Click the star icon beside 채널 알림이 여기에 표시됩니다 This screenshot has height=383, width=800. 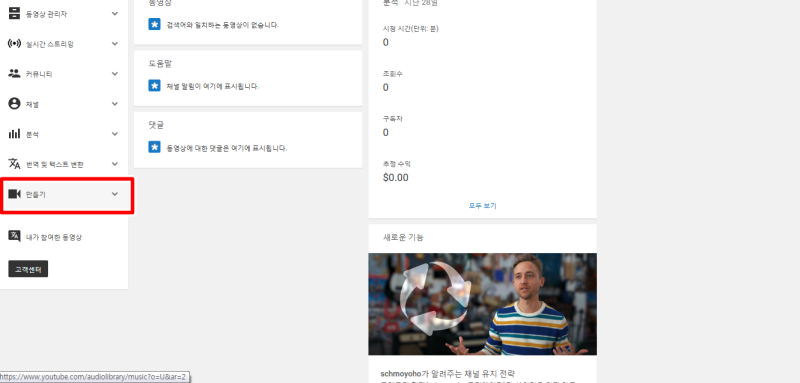coord(155,86)
